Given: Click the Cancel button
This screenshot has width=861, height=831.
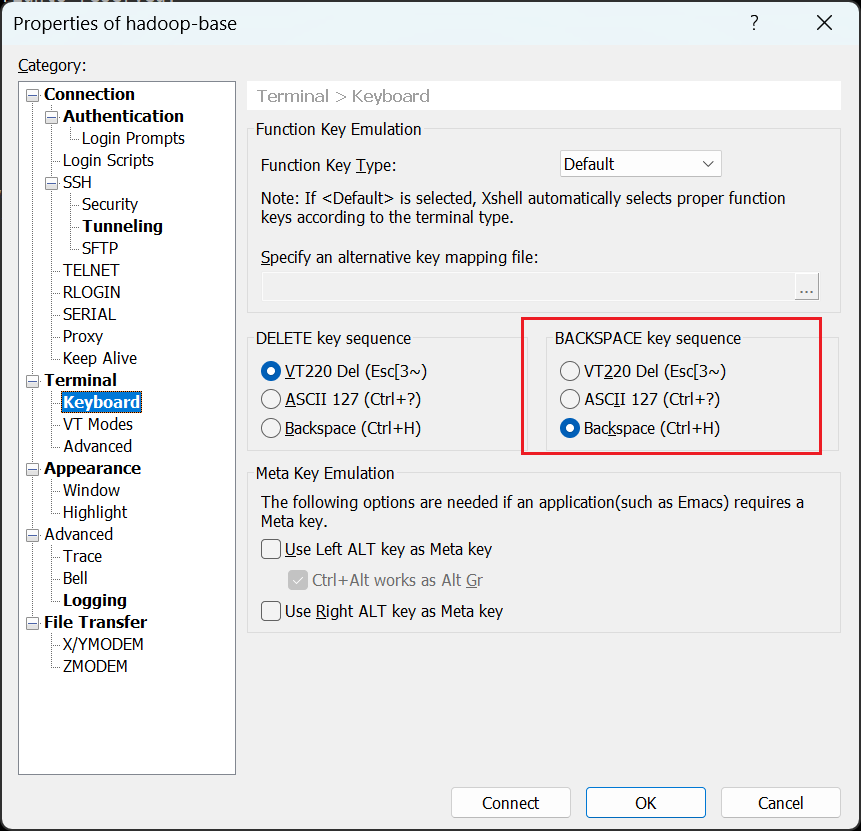Looking at the screenshot, I should (x=780, y=803).
